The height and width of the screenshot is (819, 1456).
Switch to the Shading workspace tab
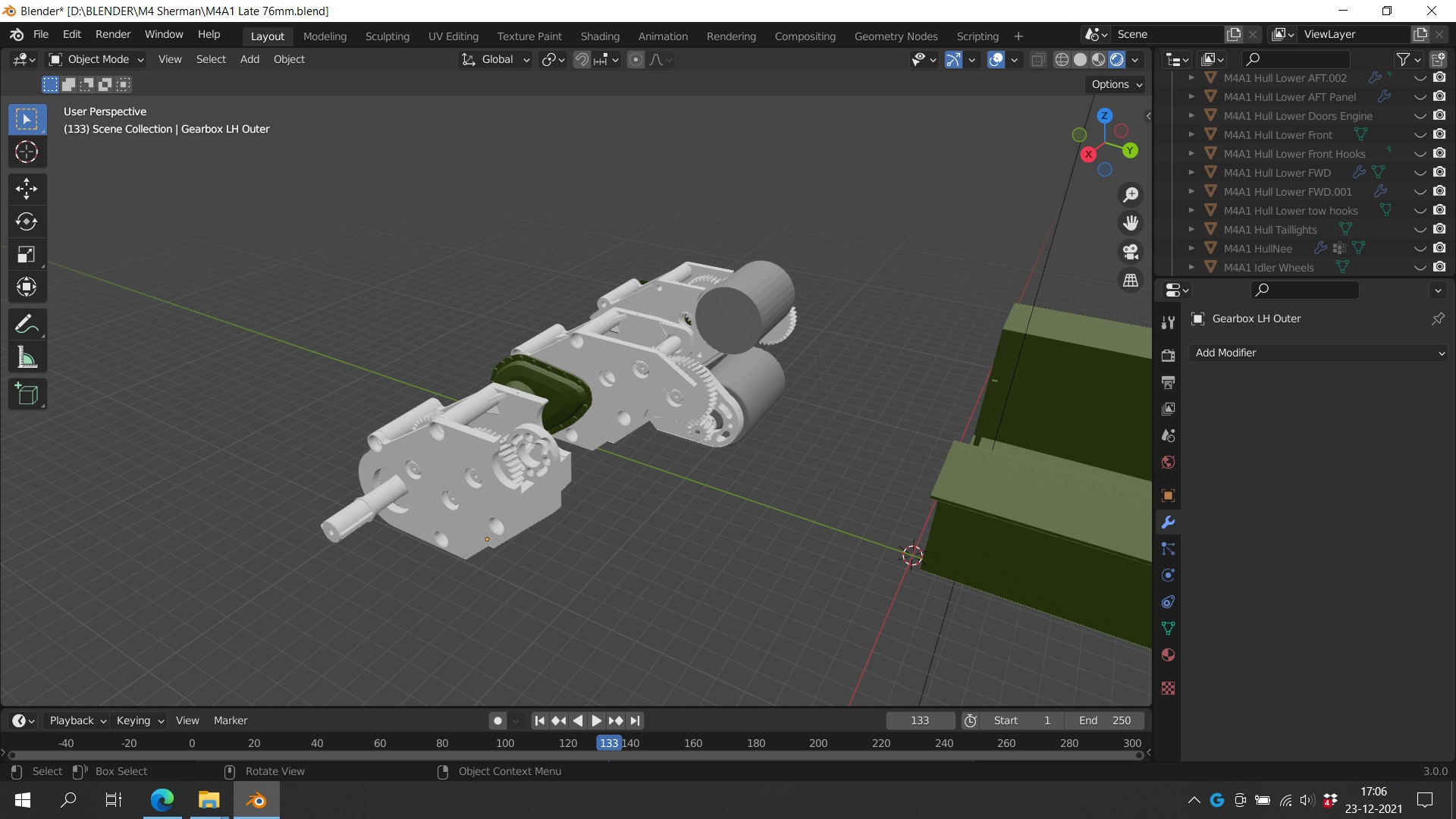coord(599,36)
